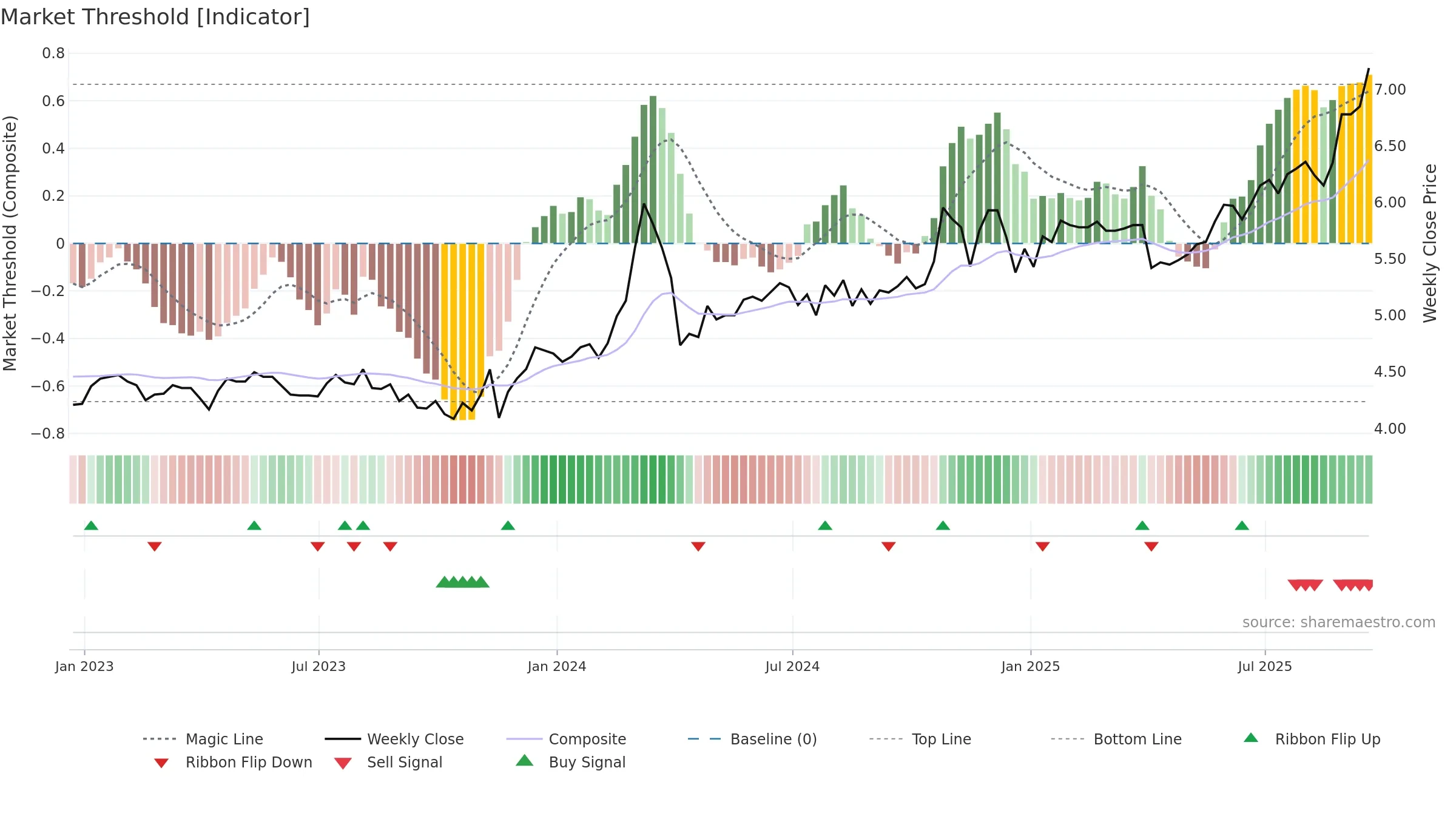Click the source: sharemaestro.com text

point(1339,622)
